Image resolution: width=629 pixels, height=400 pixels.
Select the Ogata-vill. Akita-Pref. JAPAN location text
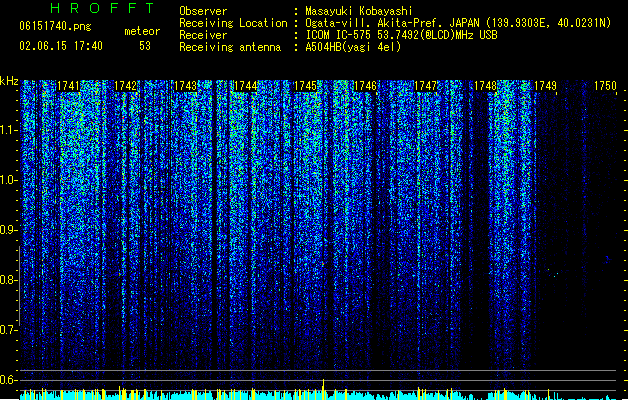(x=458, y=23)
